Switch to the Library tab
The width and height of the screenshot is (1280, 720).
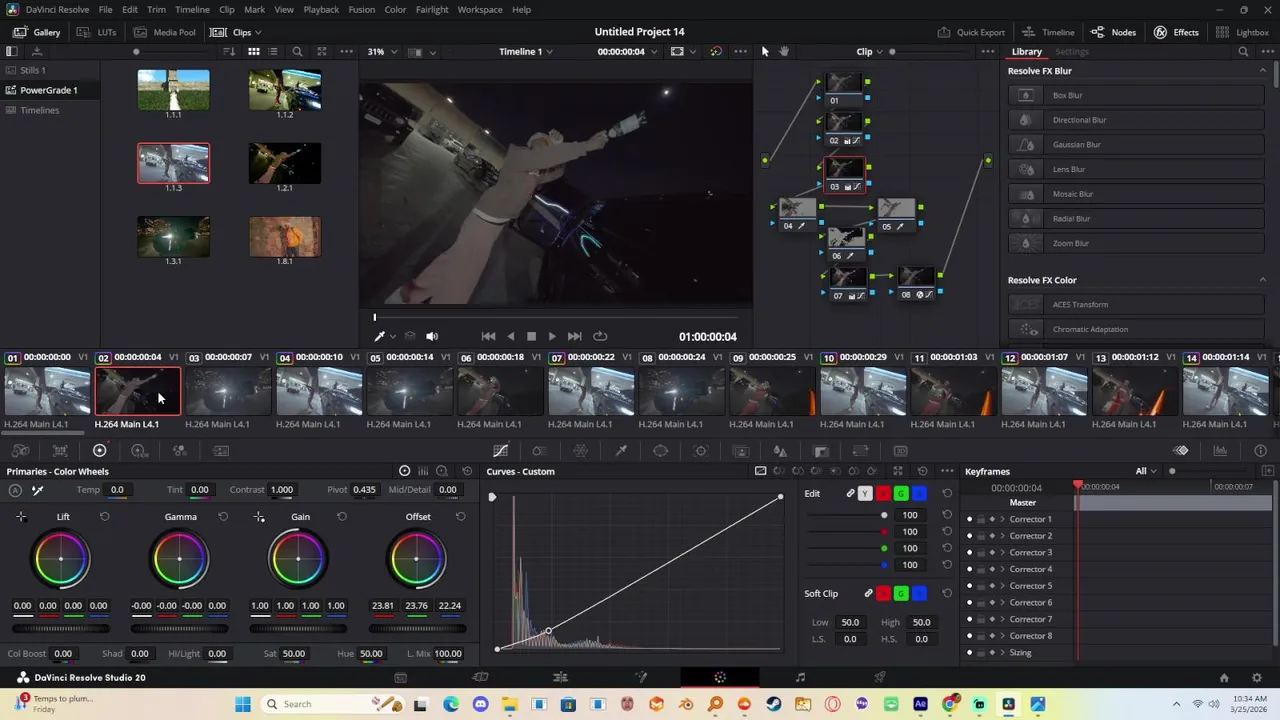point(1026,51)
